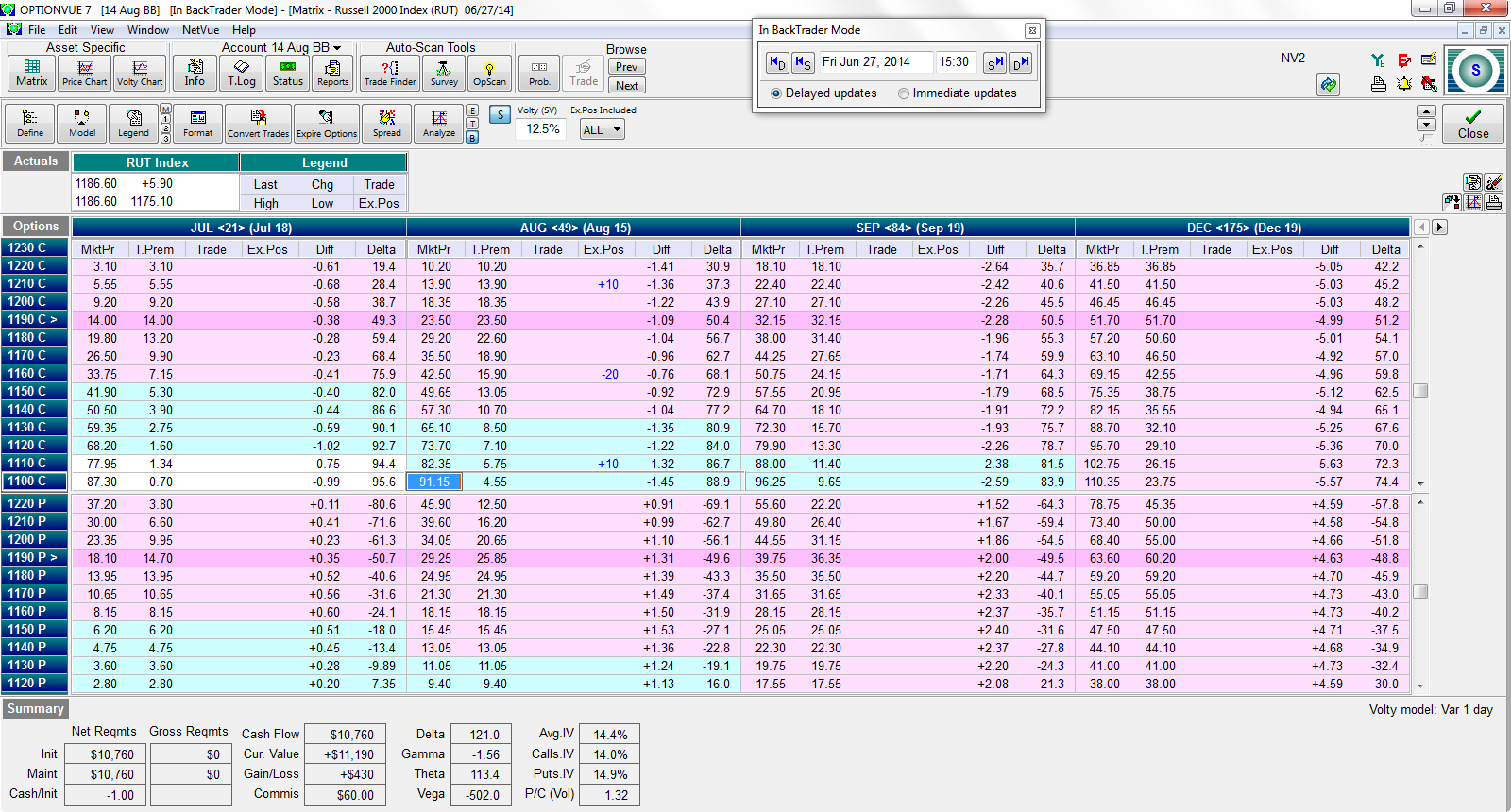
Task: Click the blue-green refresh arrows icon
Action: click(x=1329, y=84)
